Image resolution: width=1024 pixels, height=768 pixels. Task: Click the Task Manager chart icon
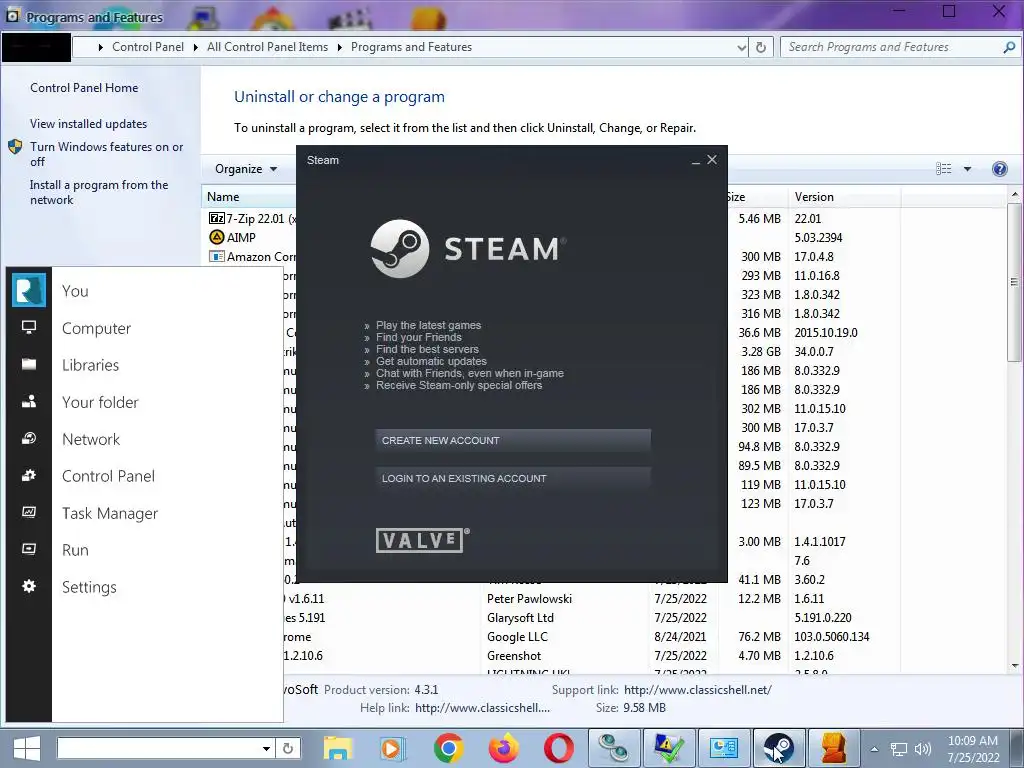coord(29,512)
